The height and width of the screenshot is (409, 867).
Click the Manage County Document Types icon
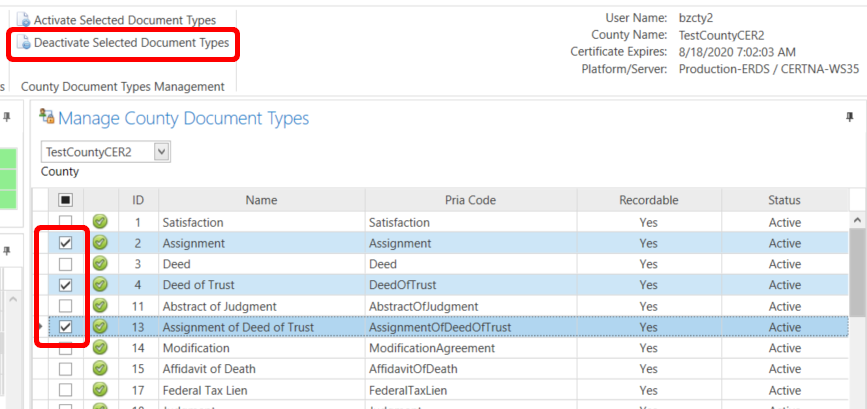click(46, 118)
